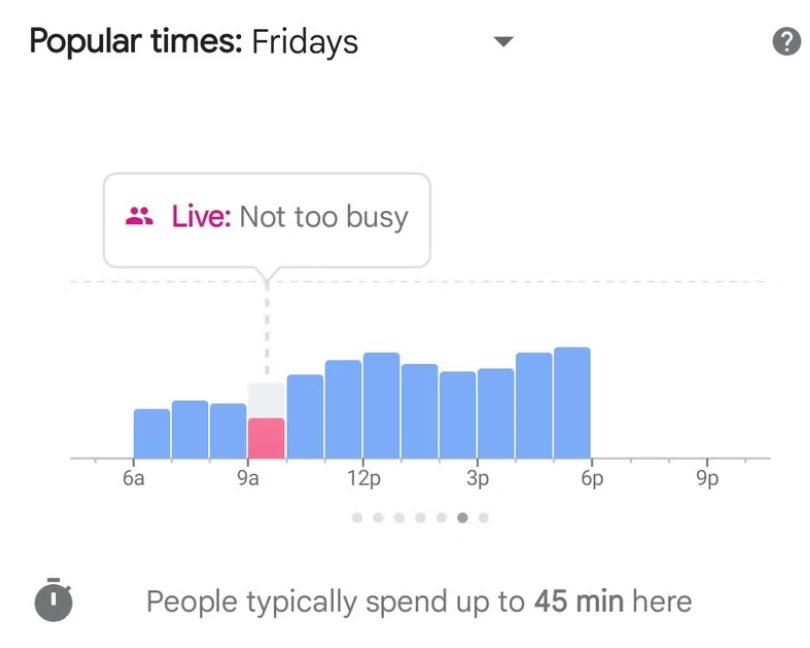Click the 9a axis label
The height and width of the screenshot is (648, 810).
[248, 479]
